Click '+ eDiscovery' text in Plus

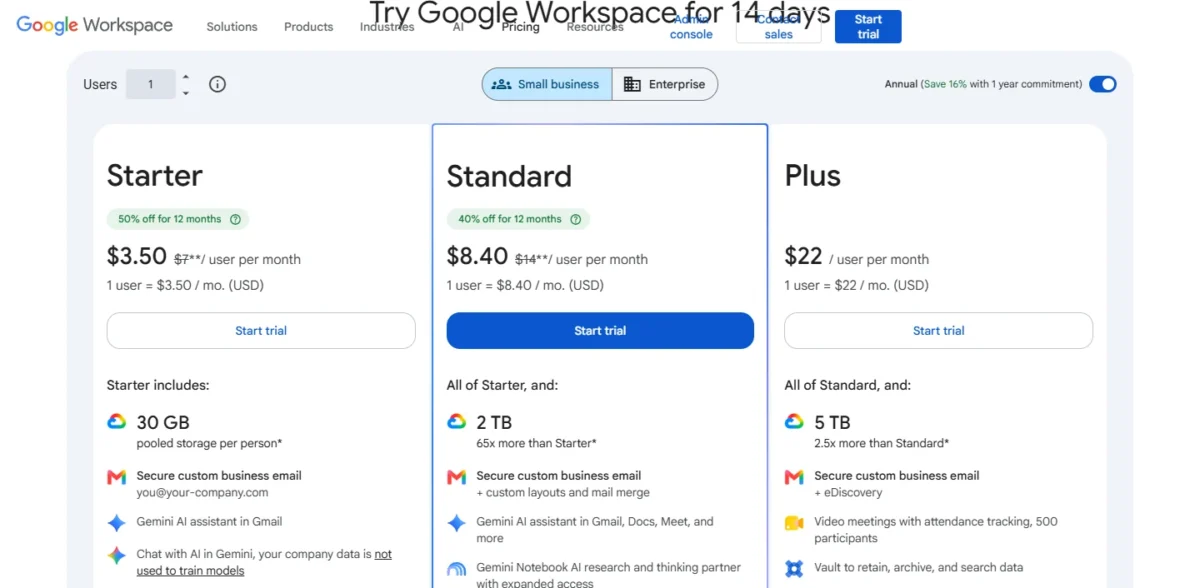tap(848, 492)
